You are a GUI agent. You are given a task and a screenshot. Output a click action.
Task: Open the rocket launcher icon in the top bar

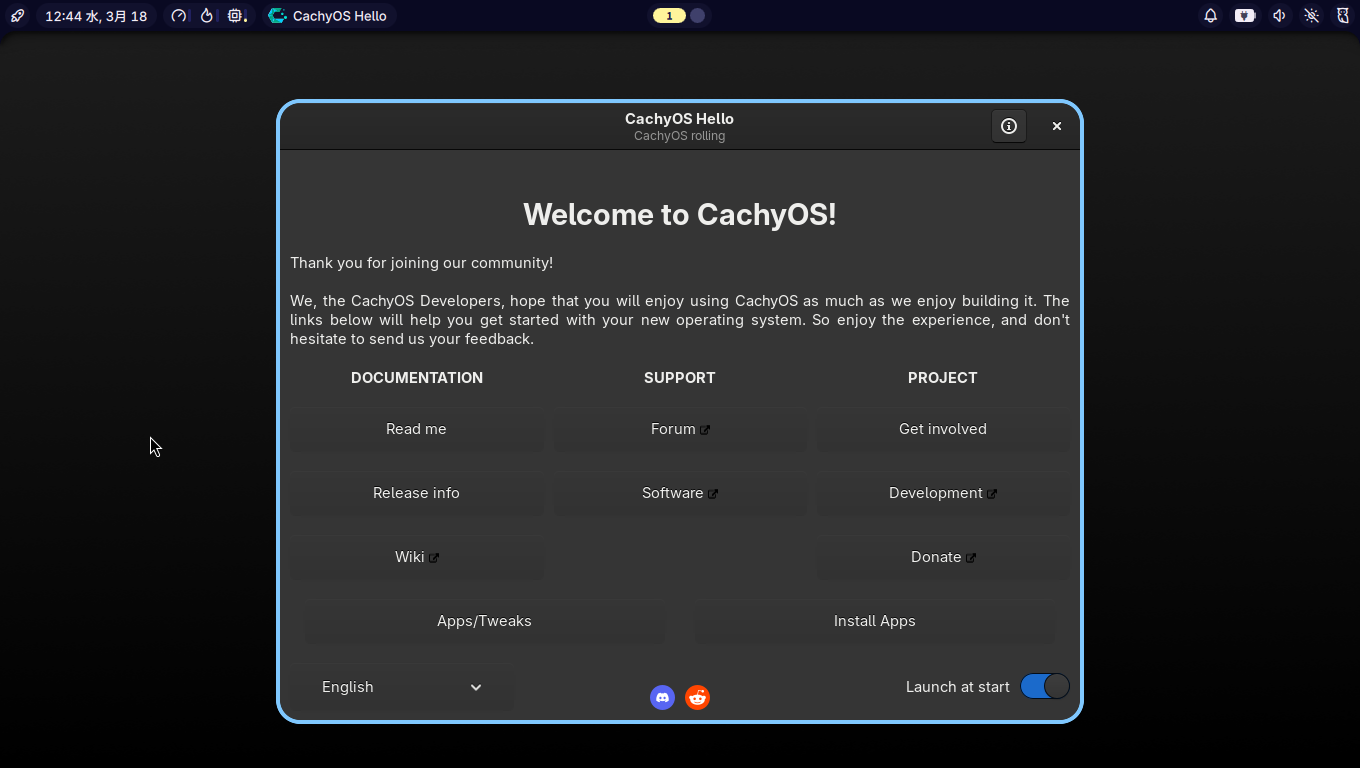17,16
